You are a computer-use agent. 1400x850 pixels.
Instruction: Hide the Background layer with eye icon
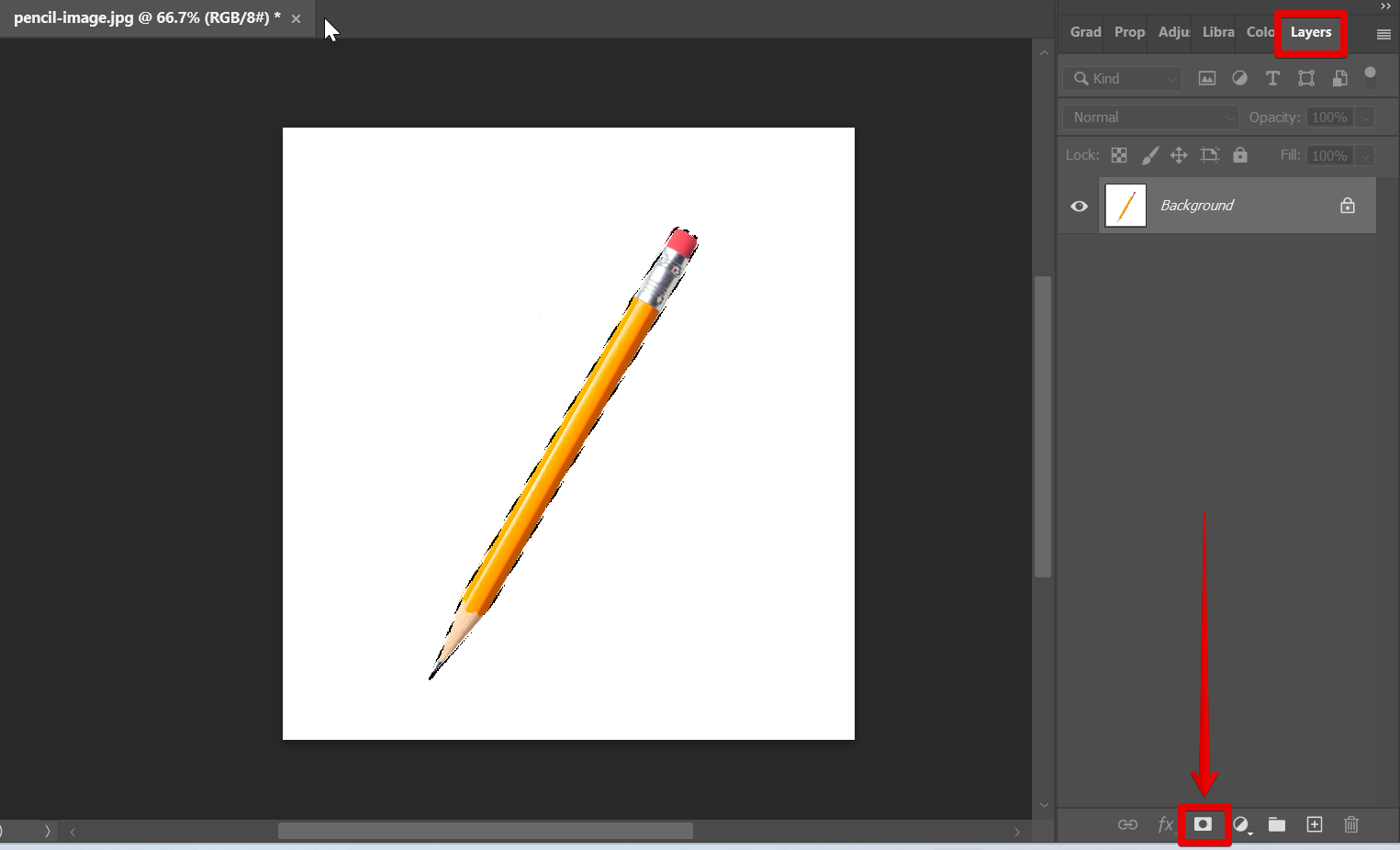point(1080,206)
